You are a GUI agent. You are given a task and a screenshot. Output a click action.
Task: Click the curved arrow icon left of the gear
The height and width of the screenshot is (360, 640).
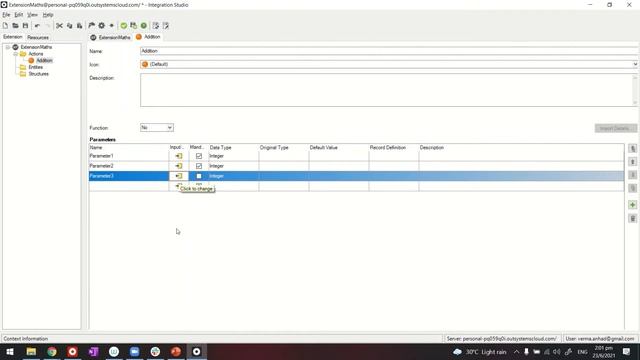[x=91, y=25]
